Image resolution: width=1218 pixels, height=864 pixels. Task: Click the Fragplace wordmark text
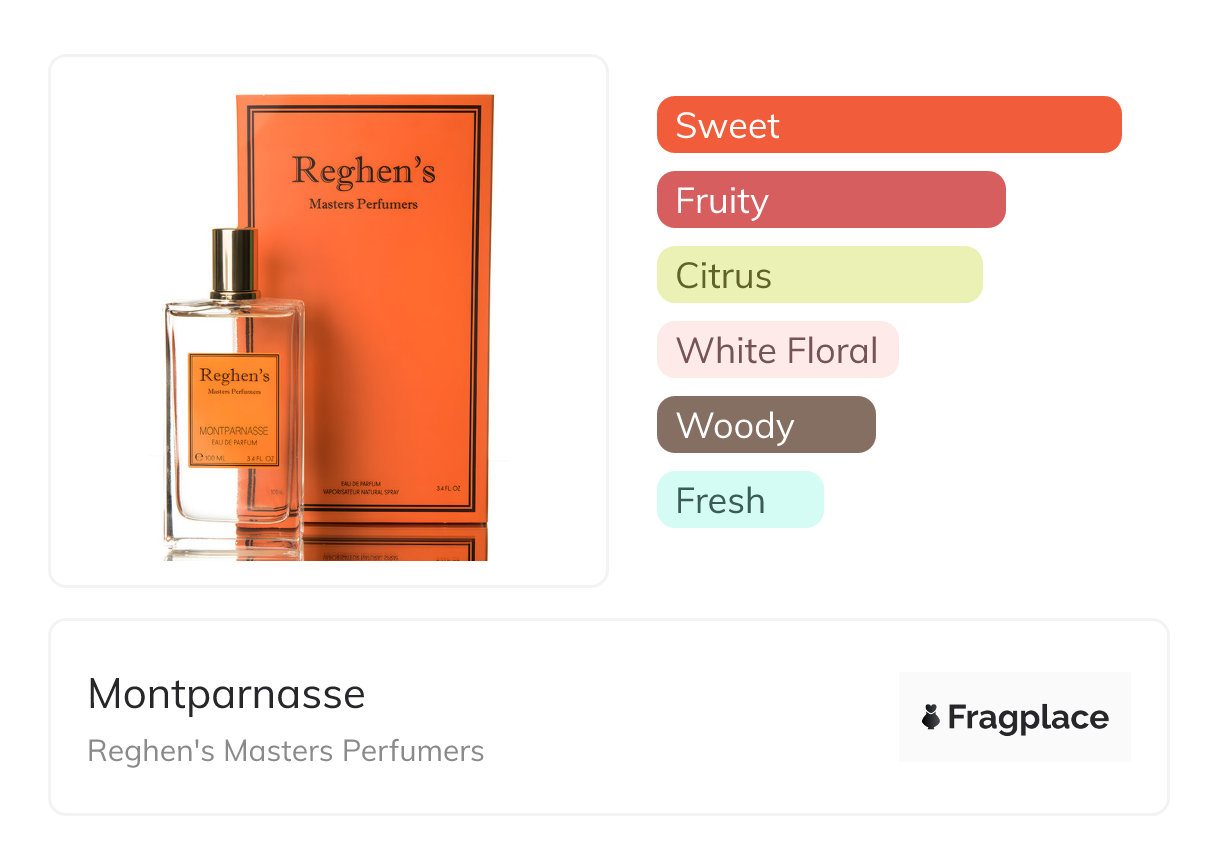click(1028, 718)
